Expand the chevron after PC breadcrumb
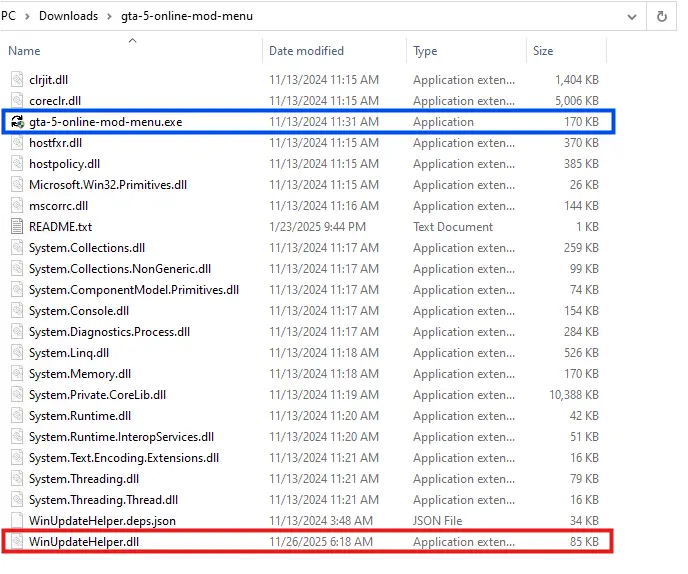688x574 pixels. pos(27,16)
